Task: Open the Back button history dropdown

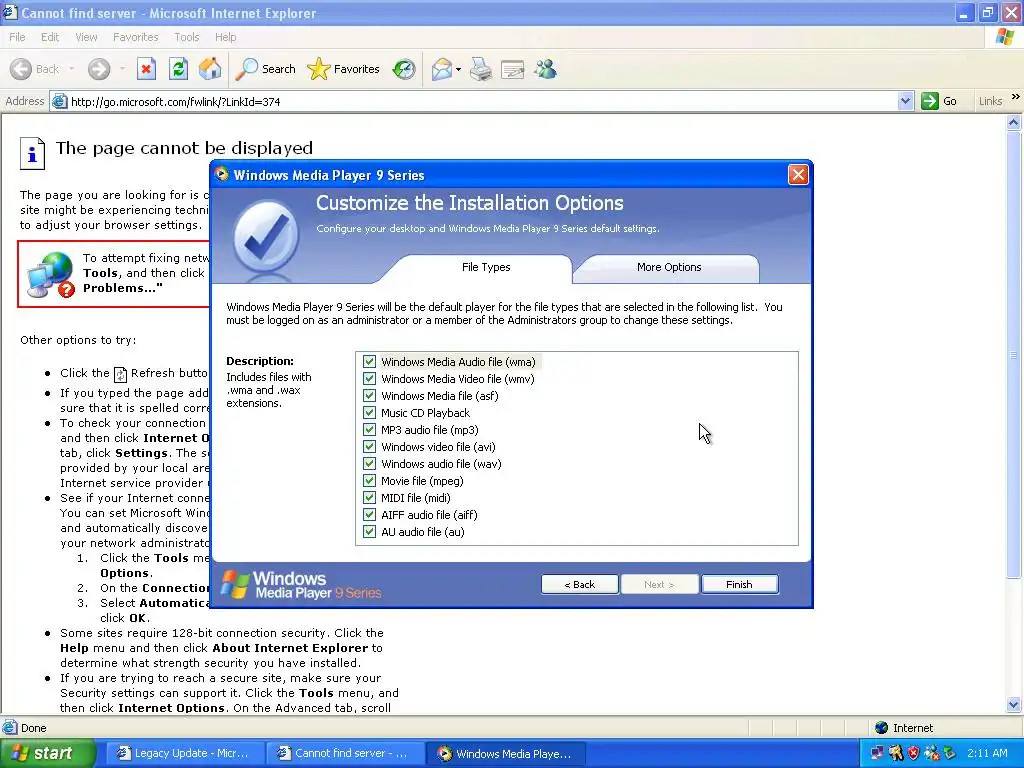Action: coord(71,69)
